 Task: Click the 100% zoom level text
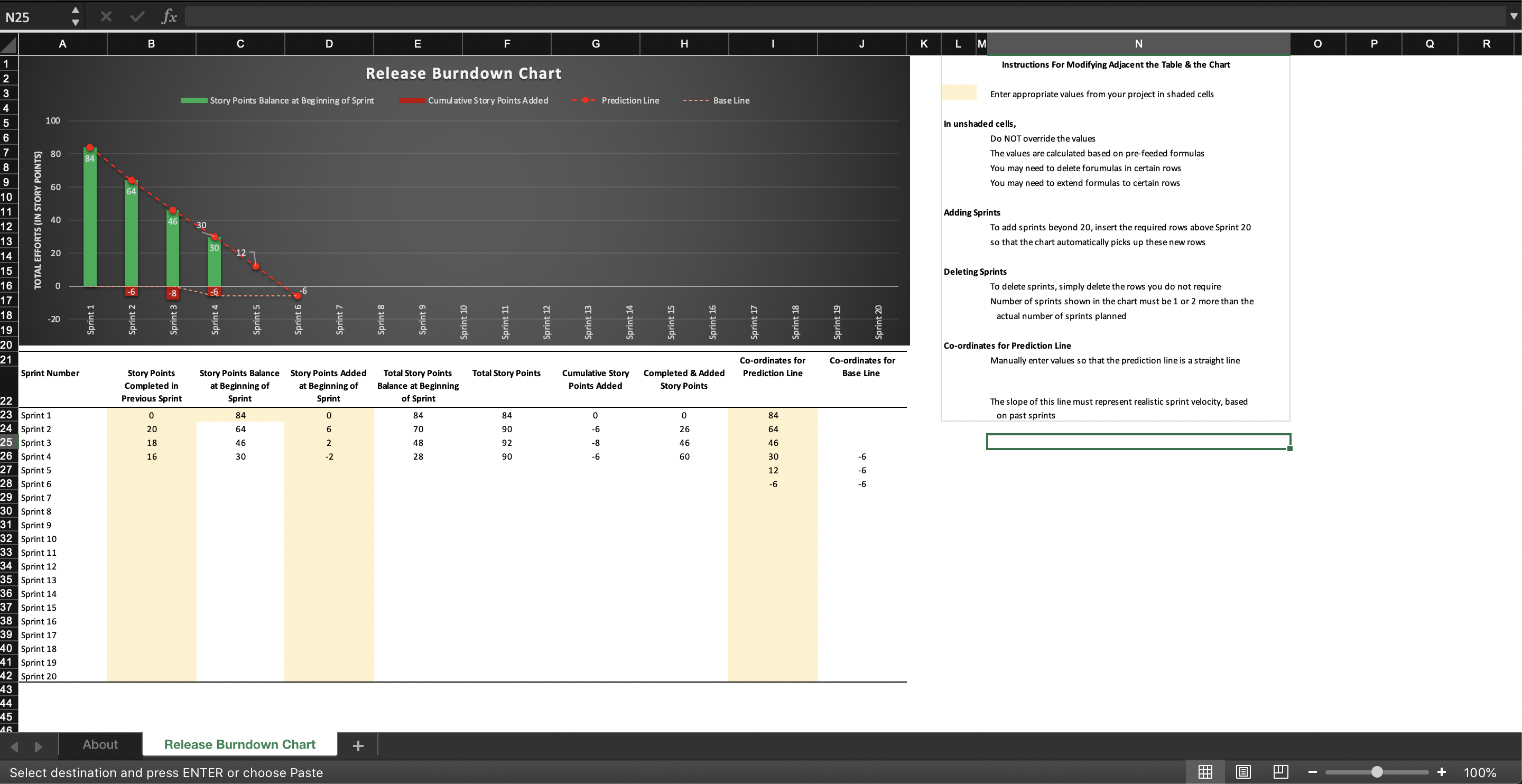click(1480, 772)
